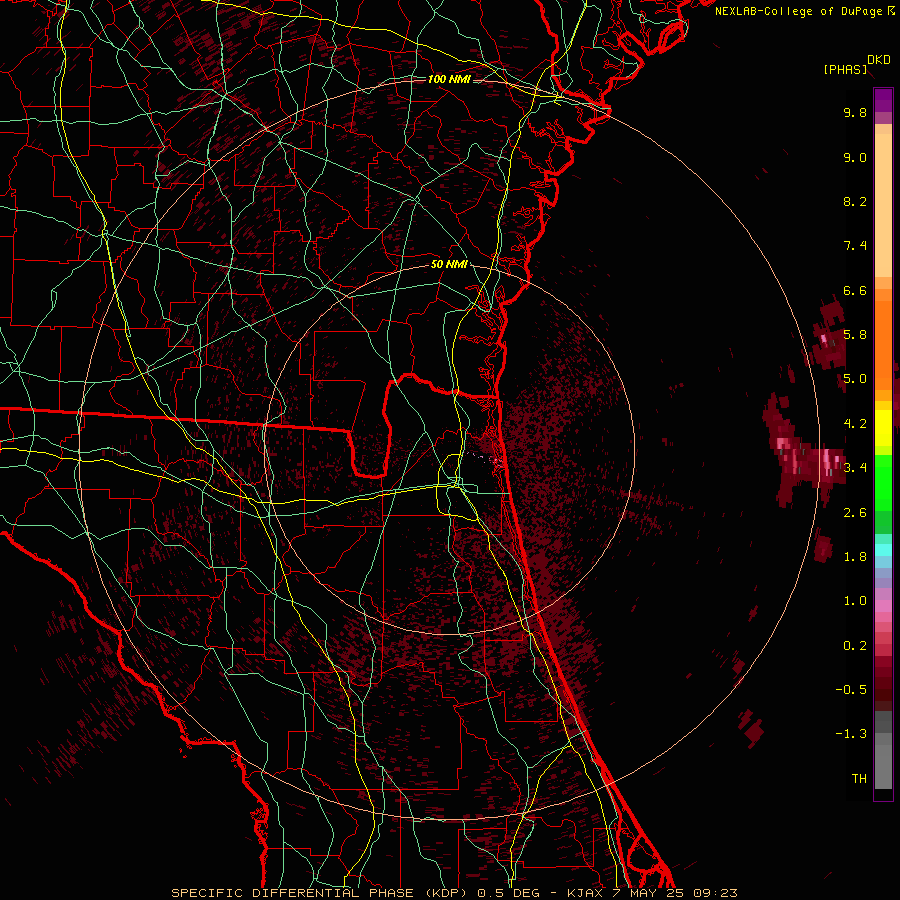Click the DKD label above the color bar

(879, 60)
